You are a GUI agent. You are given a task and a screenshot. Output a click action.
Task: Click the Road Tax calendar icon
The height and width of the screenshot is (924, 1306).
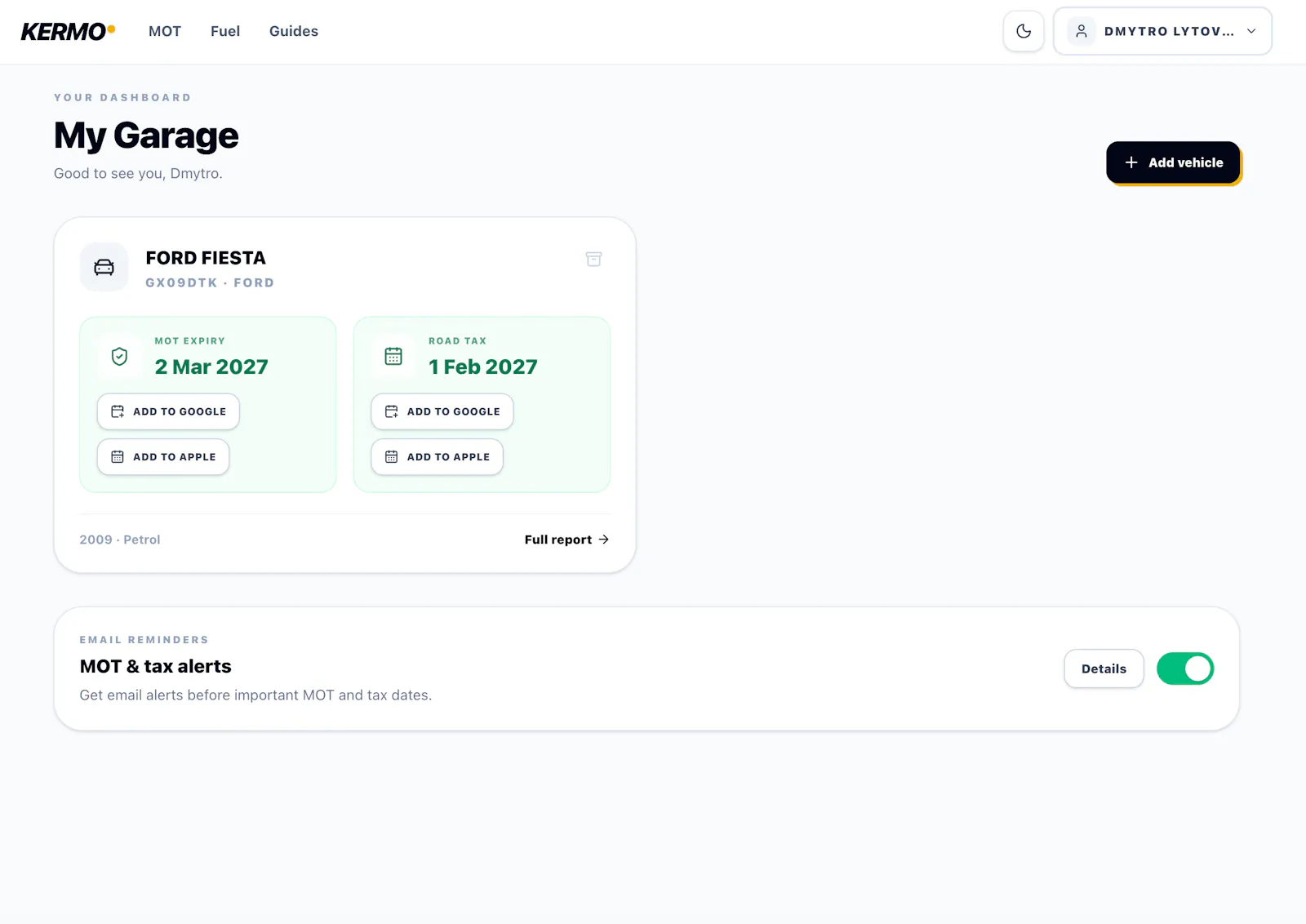(x=393, y=357)
